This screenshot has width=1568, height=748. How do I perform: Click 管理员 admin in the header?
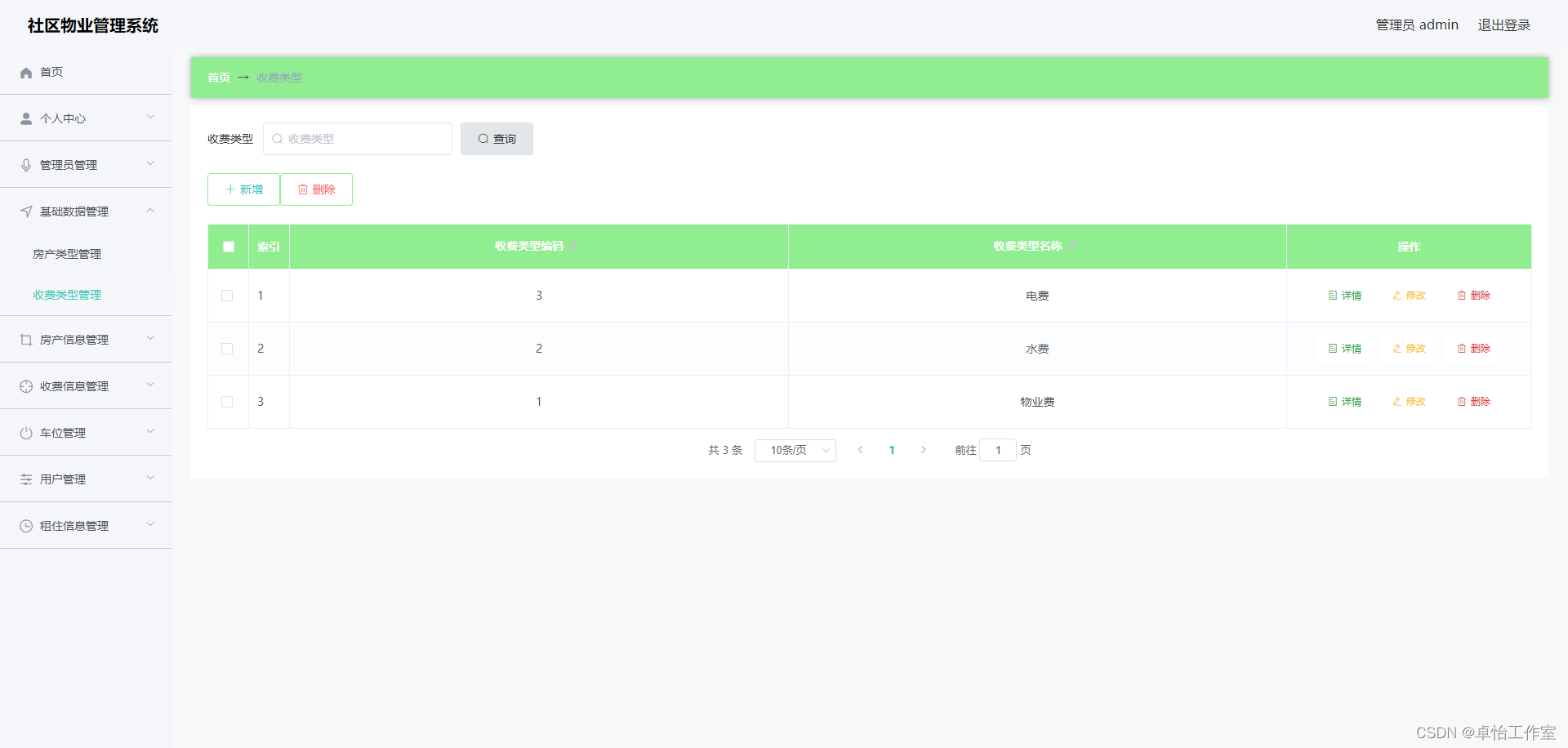(1417, 25)
